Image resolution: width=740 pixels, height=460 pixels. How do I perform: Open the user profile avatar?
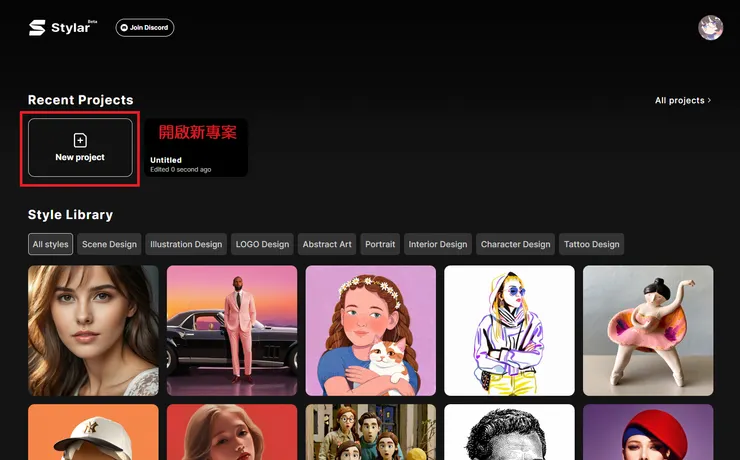click(710, 27)
